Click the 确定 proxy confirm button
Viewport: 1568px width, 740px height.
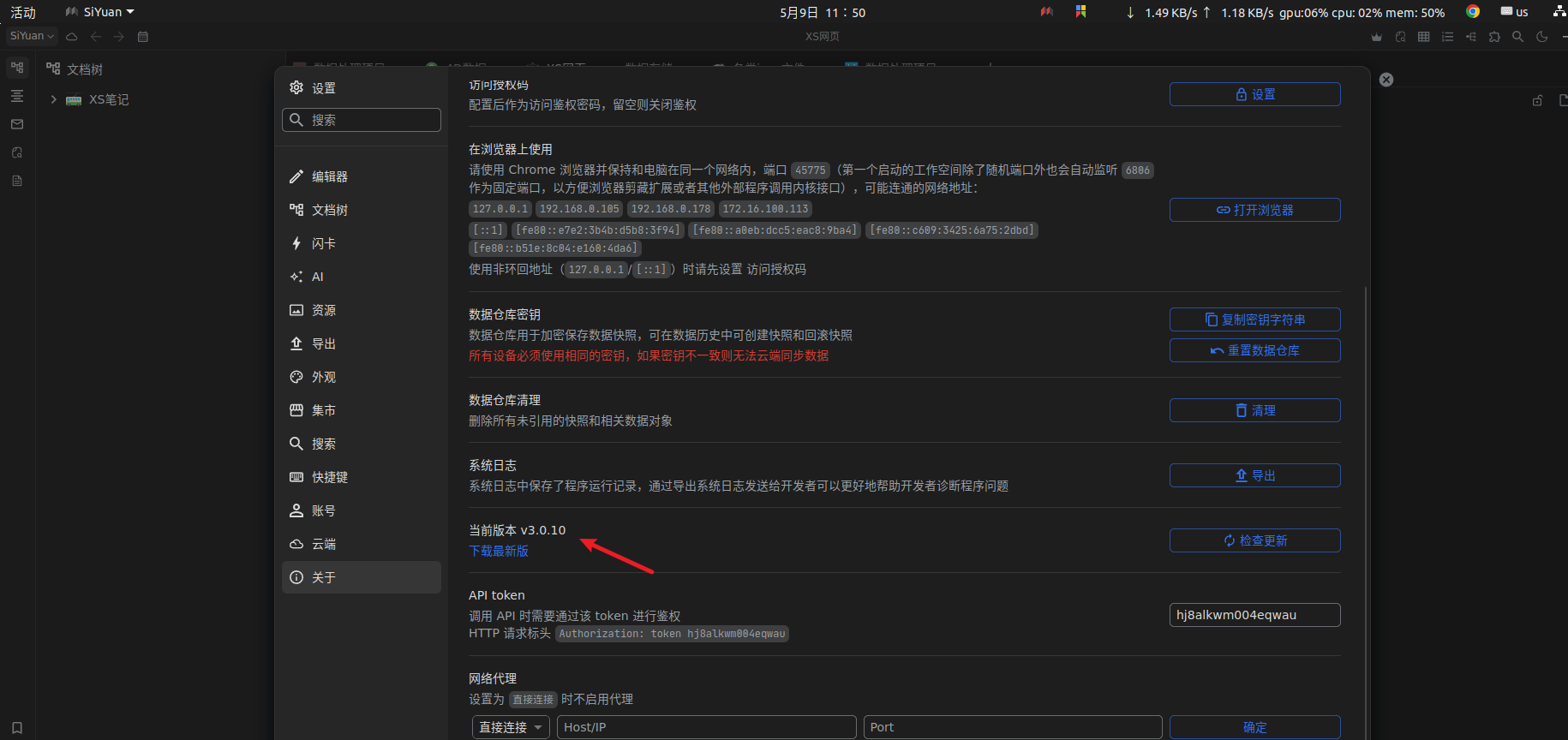point(1255,727)
